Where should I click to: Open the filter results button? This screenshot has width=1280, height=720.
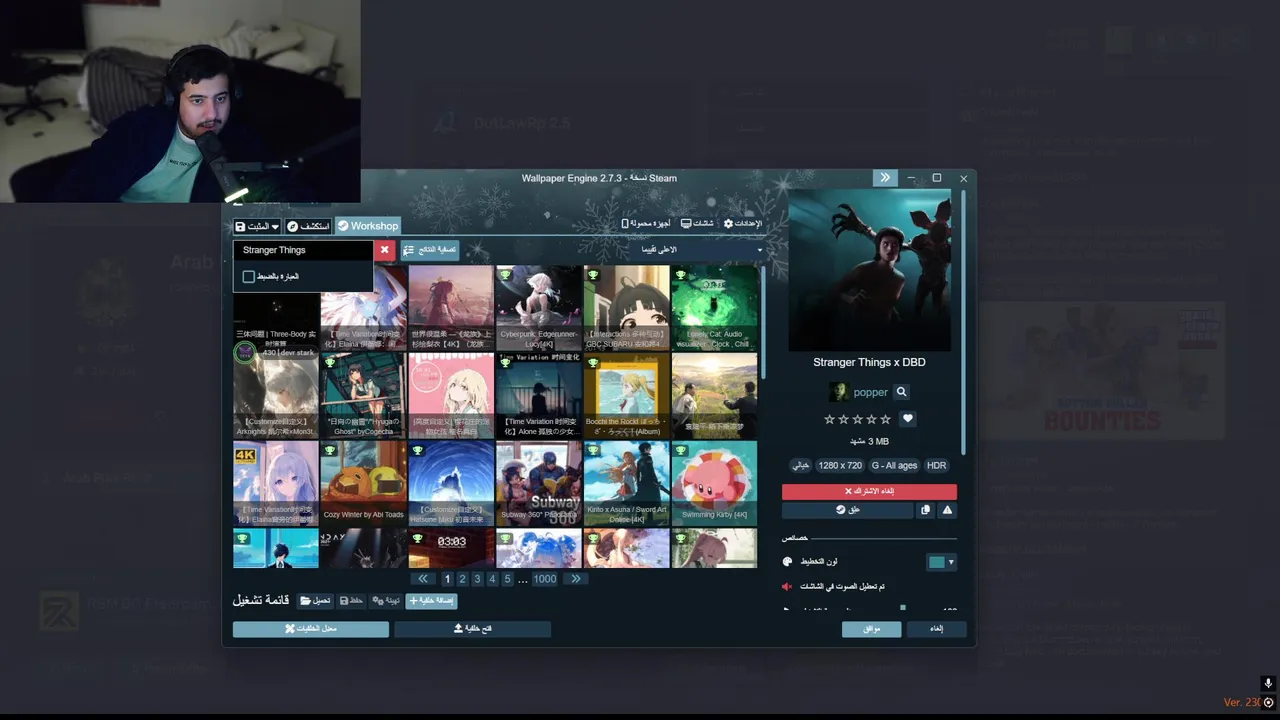[430, 250]
